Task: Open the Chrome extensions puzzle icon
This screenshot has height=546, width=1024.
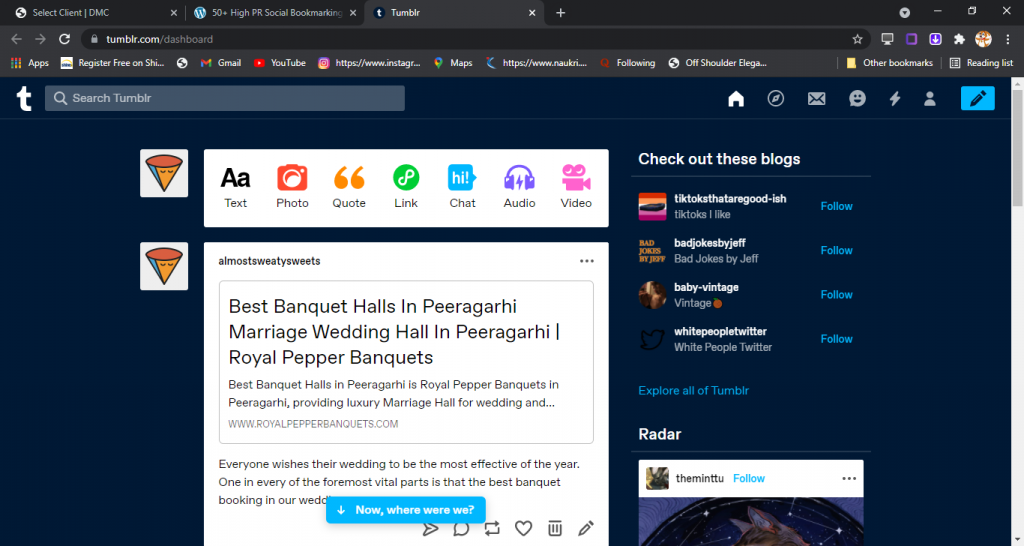Action: pyautogui.click(x=959, y=39)
